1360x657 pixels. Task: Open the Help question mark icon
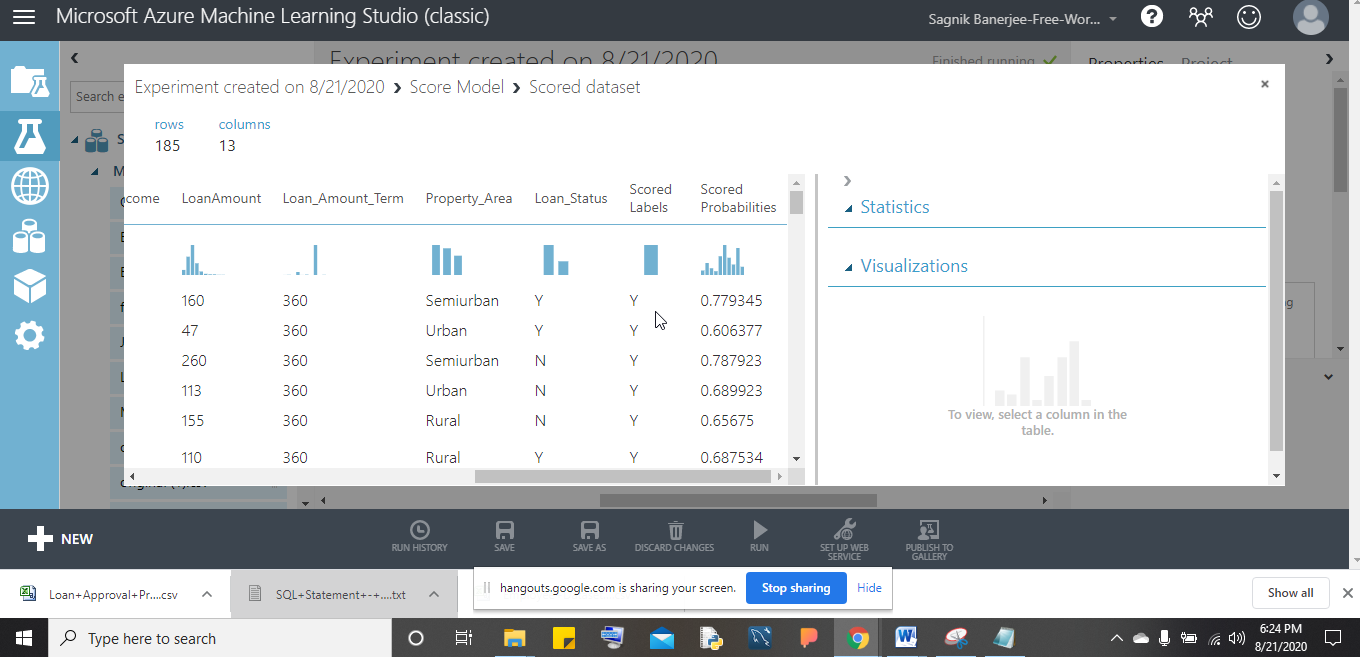[x=1152, y=17]
